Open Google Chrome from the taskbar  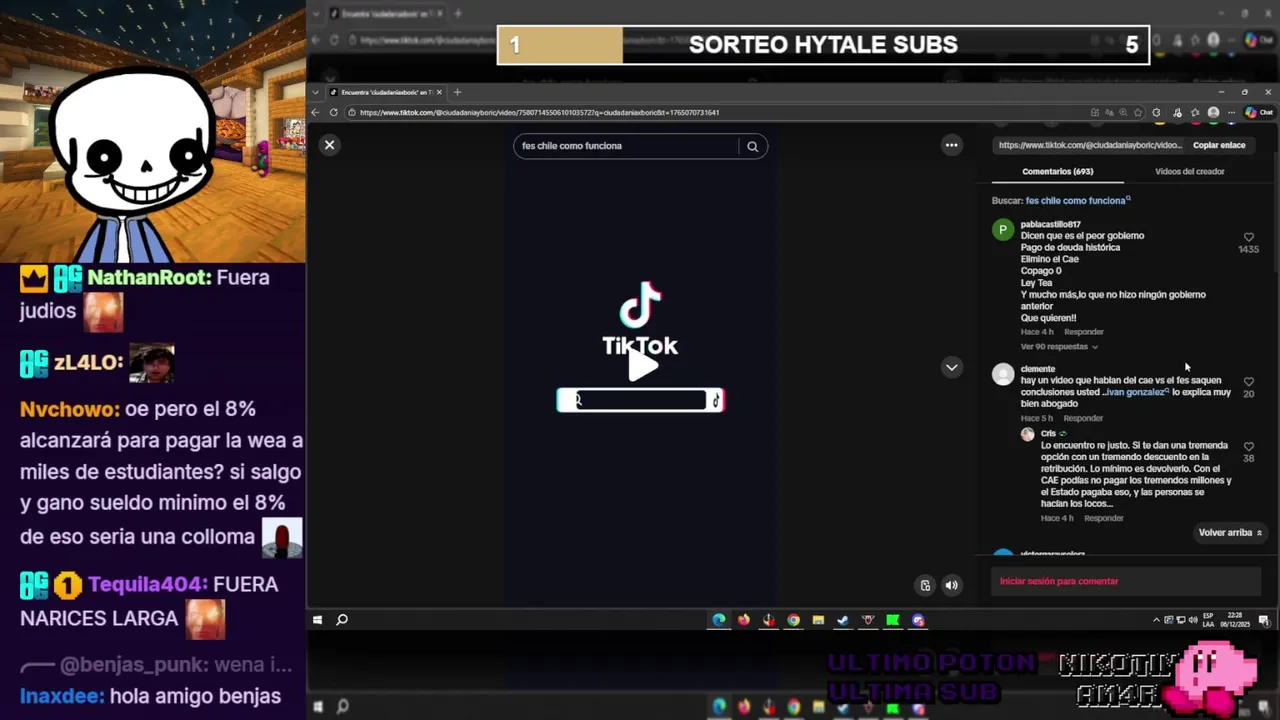coord(793,620)
